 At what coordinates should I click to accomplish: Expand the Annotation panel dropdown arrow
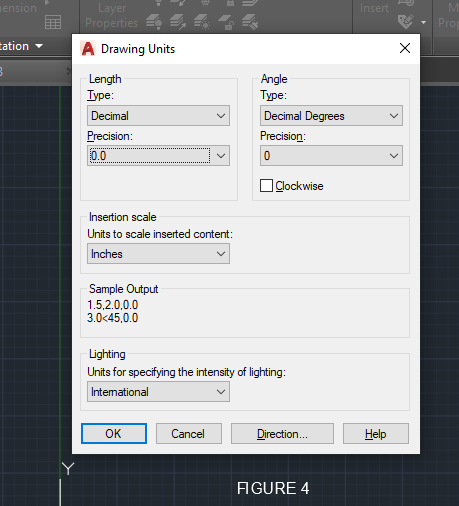(x=39, y=46)
